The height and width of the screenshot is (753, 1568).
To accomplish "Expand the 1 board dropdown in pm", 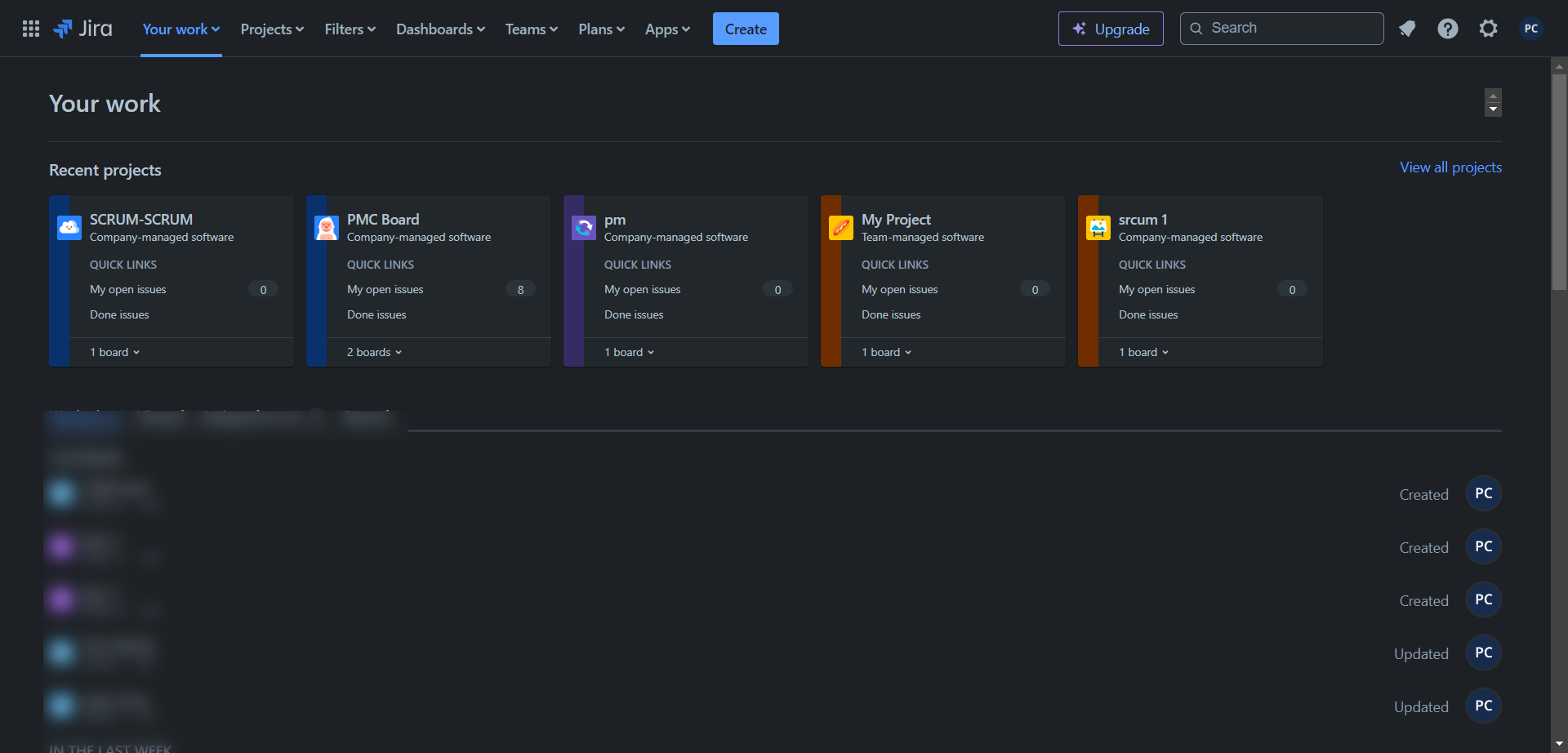I will point(630,352).
